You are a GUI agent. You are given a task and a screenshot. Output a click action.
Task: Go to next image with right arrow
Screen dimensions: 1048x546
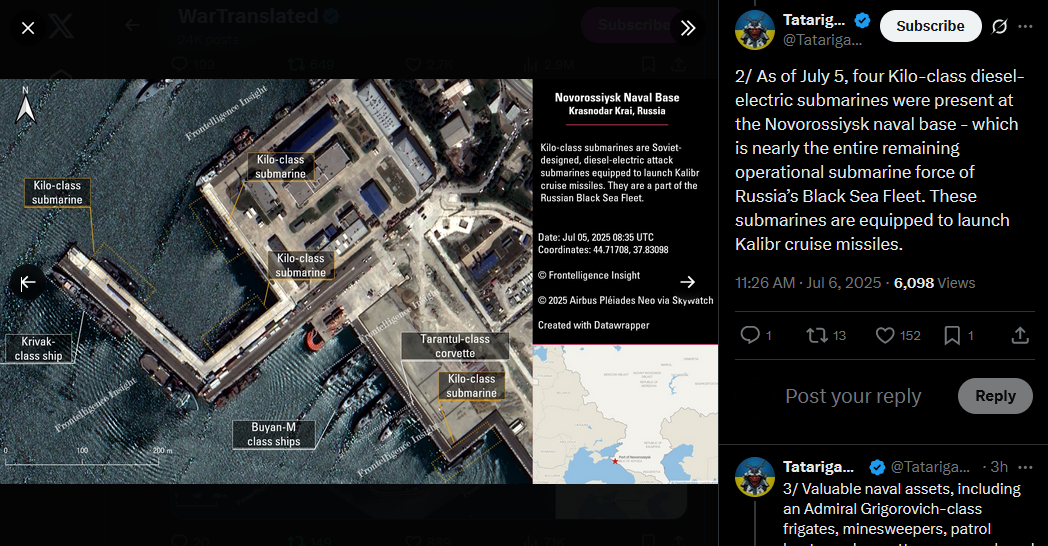[x=688, y=282]
